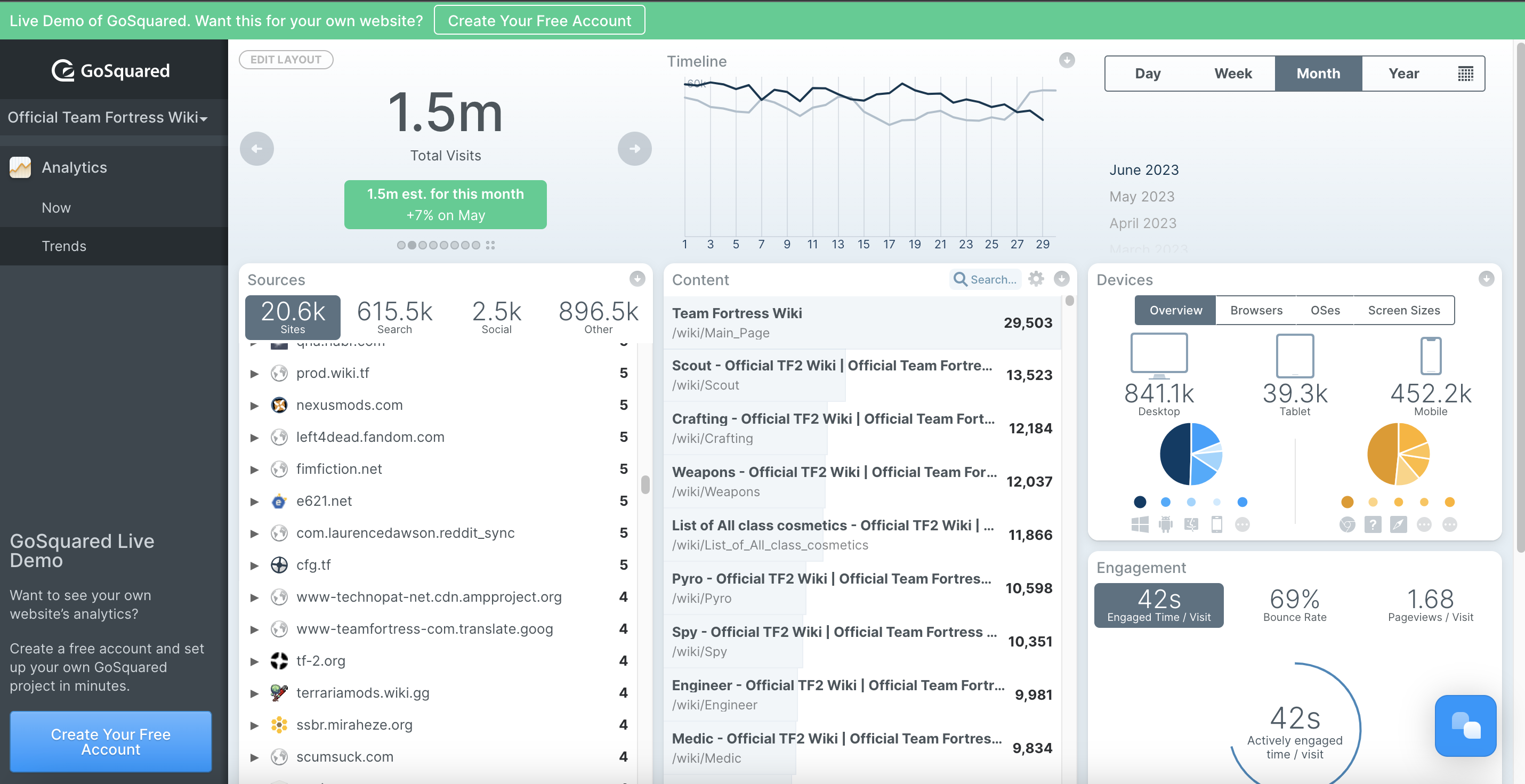Select the Safari compass browser icon
1525x784 pixels.
1398,524
